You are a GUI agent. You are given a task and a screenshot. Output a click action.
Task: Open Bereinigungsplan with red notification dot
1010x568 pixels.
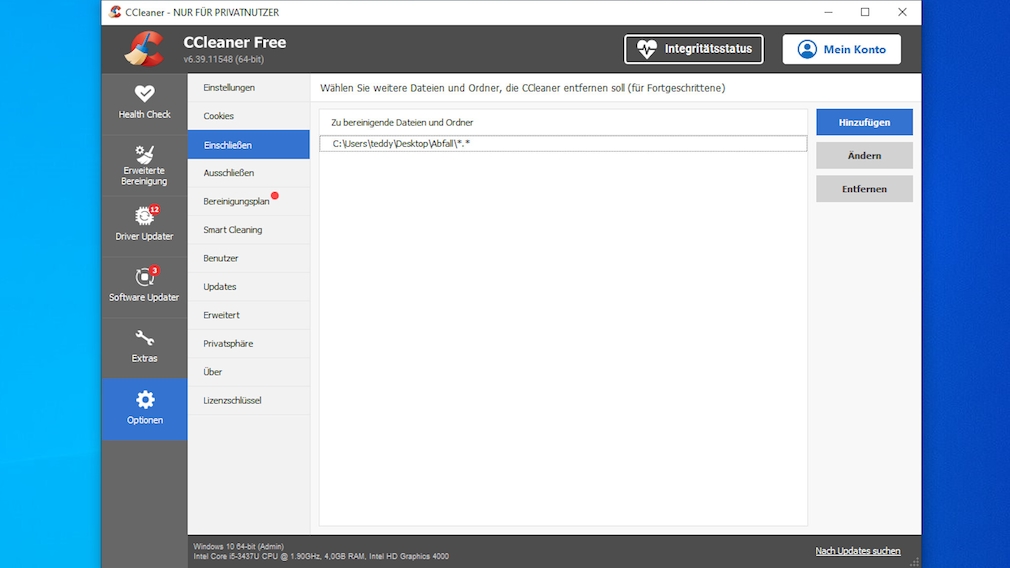click(237, 201)
